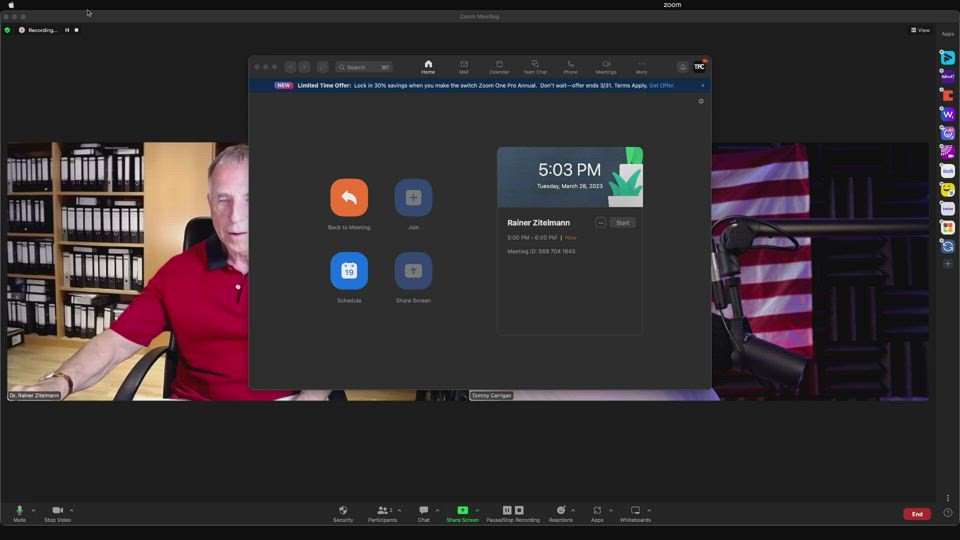Open Reactions in the meeting toolbar
The image size is (960, 540).
[560, 513]
